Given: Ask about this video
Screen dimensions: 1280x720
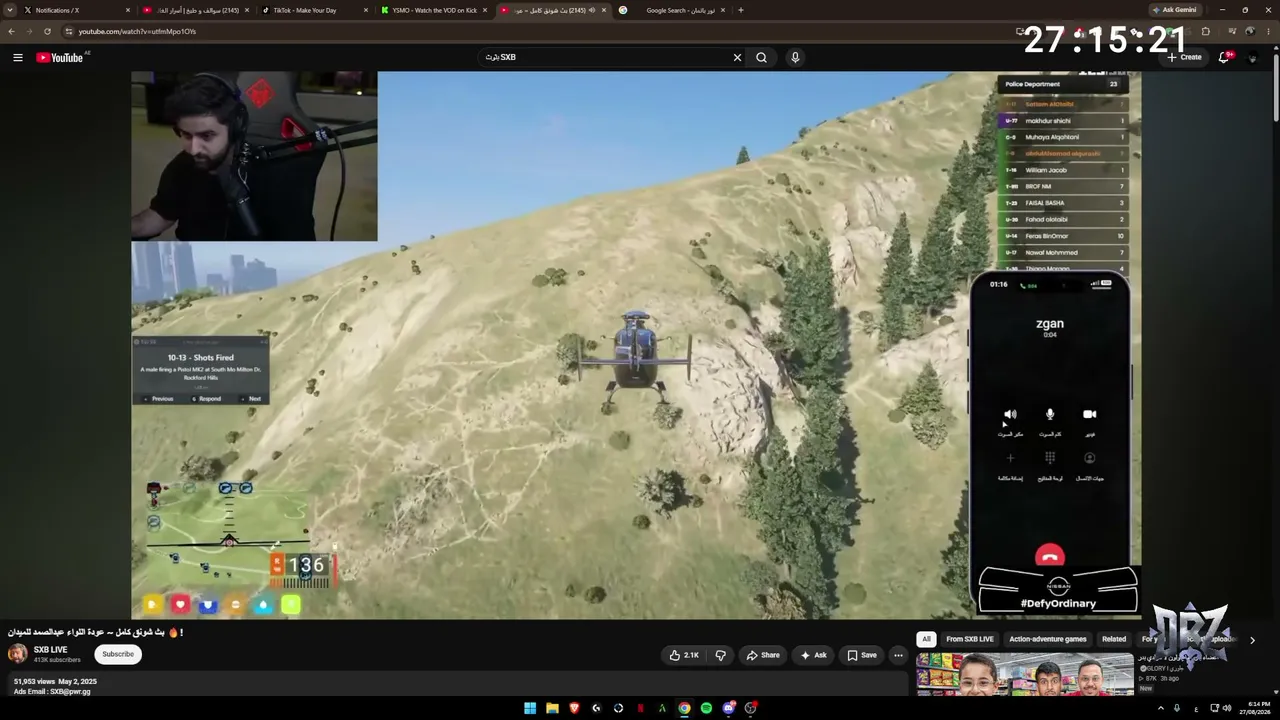Looking at the screenshot, I should tap(813, 655).
